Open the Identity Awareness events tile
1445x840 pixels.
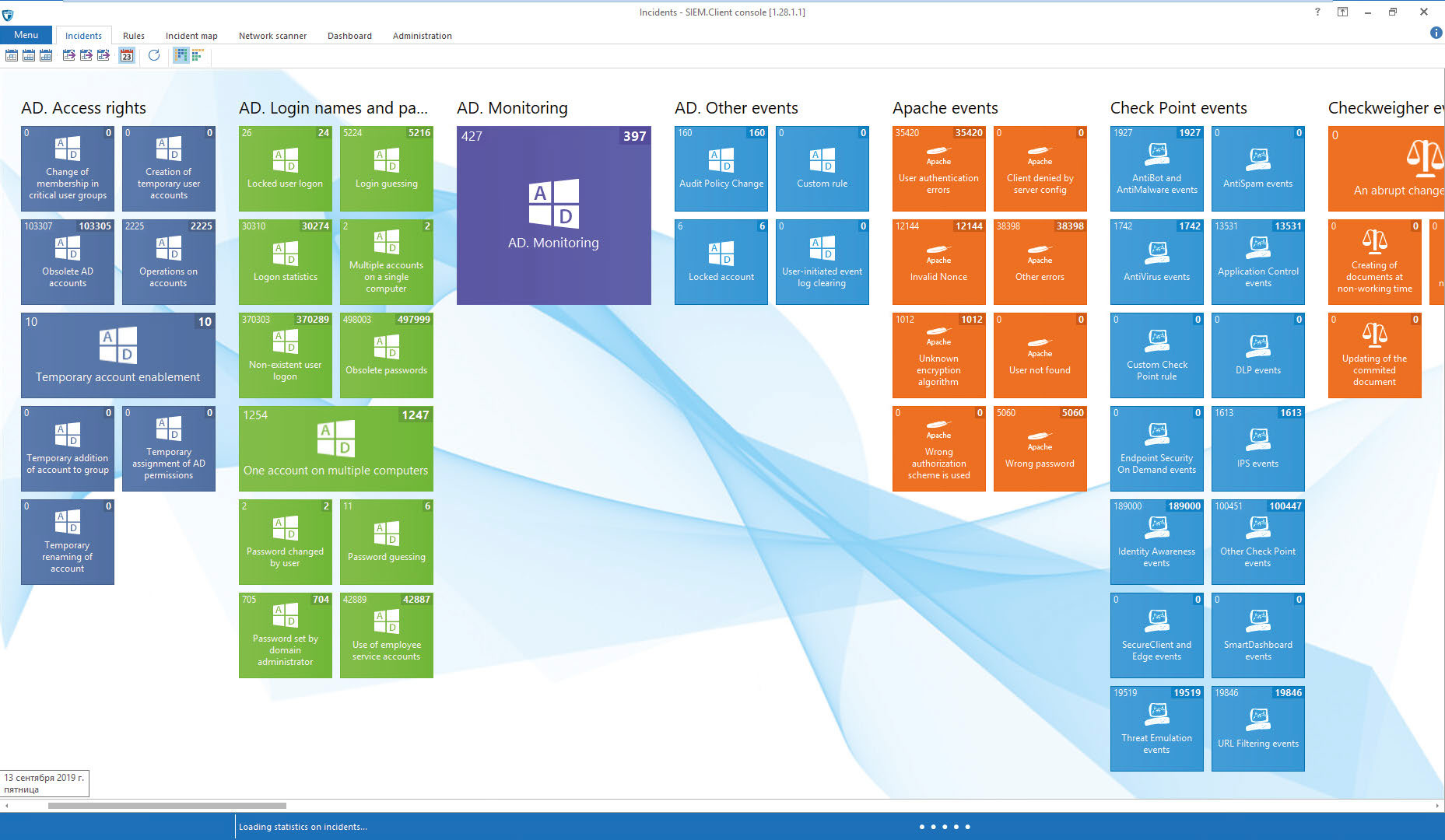pyautogui.click(x=1157, y=542)
